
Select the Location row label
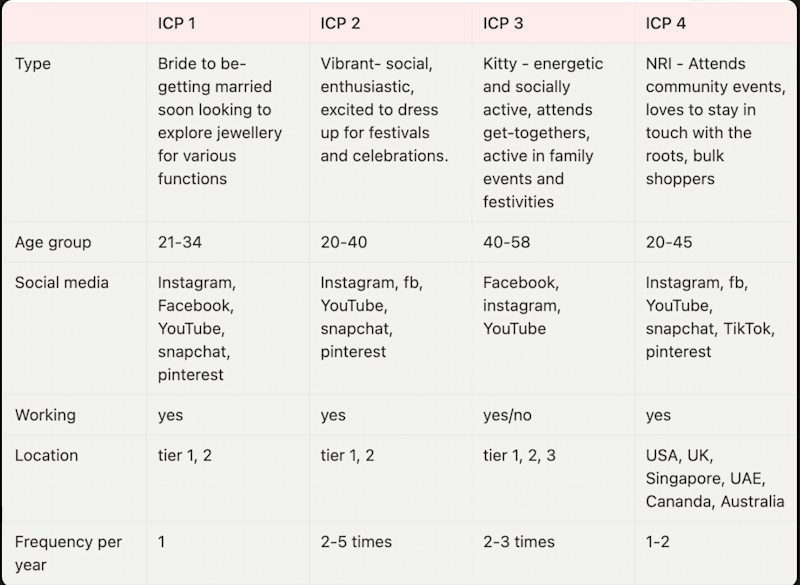pyautogui.click(x=46, y=455)
